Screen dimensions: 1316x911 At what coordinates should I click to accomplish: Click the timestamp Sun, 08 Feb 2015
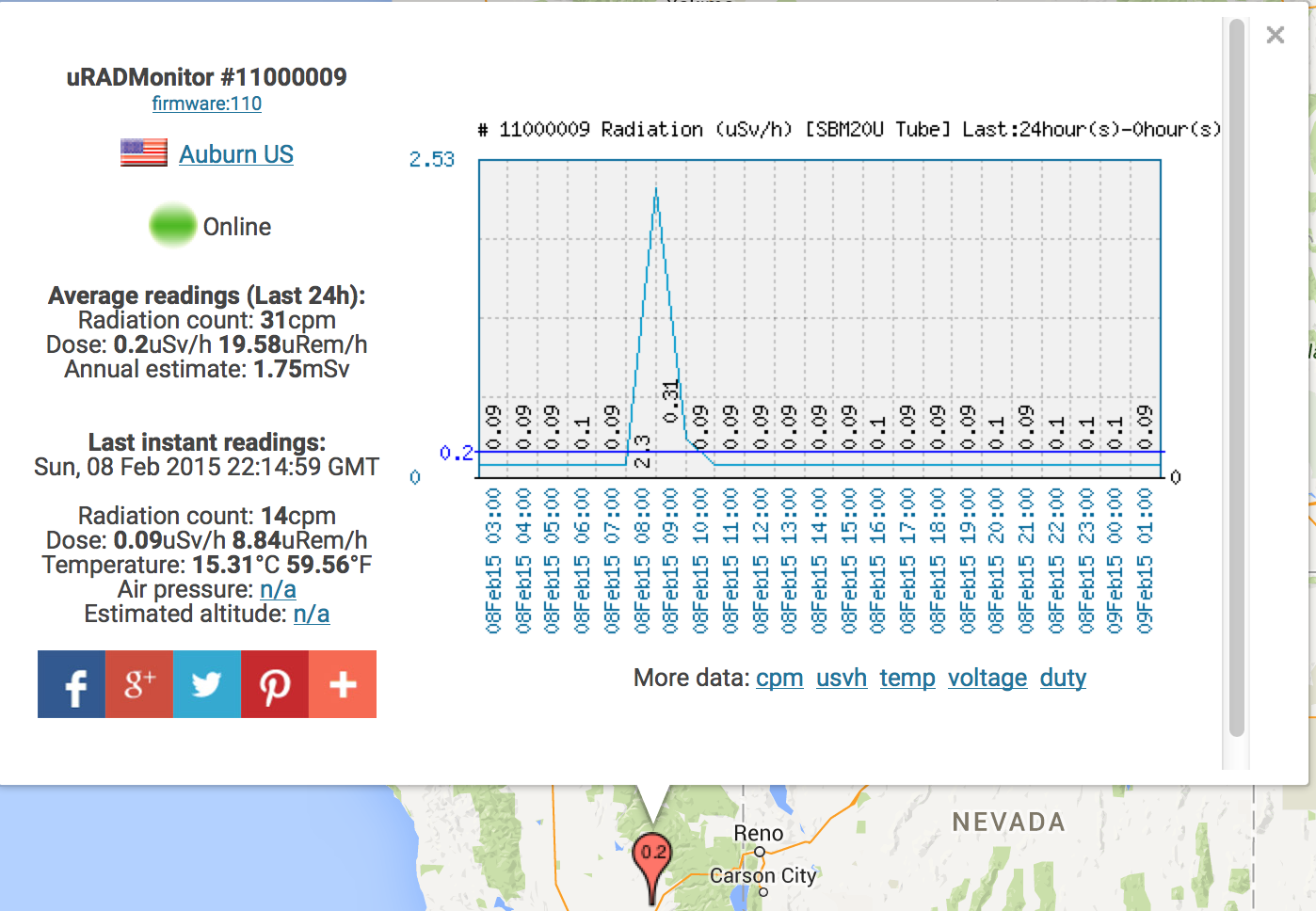[207, 467]
